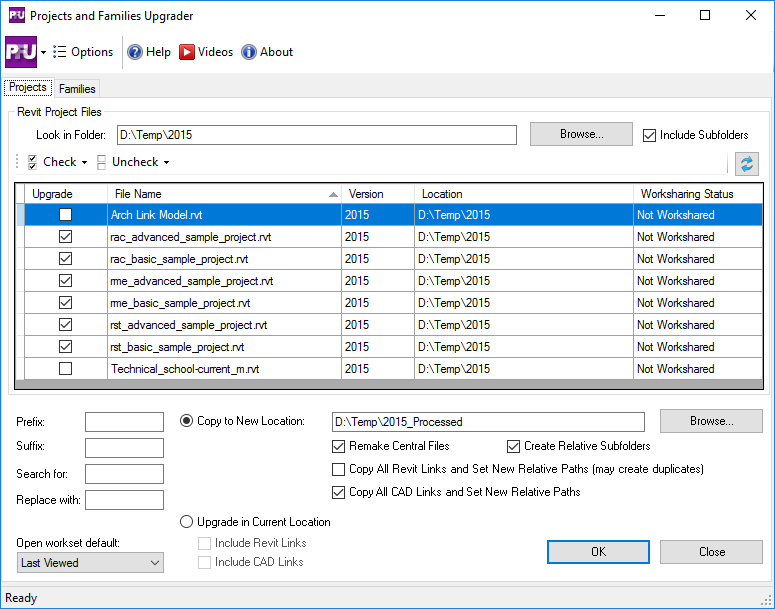This screenshot has width=775, height=609.
Task: Select Upgrade in Current Location option
Action: (x=186, y=521)
